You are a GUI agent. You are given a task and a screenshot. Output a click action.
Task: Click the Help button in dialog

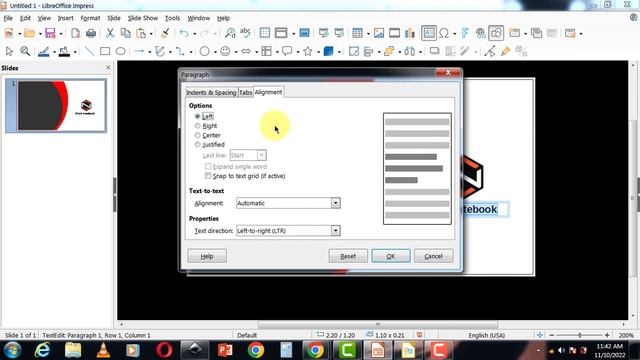tap(207, 256)
